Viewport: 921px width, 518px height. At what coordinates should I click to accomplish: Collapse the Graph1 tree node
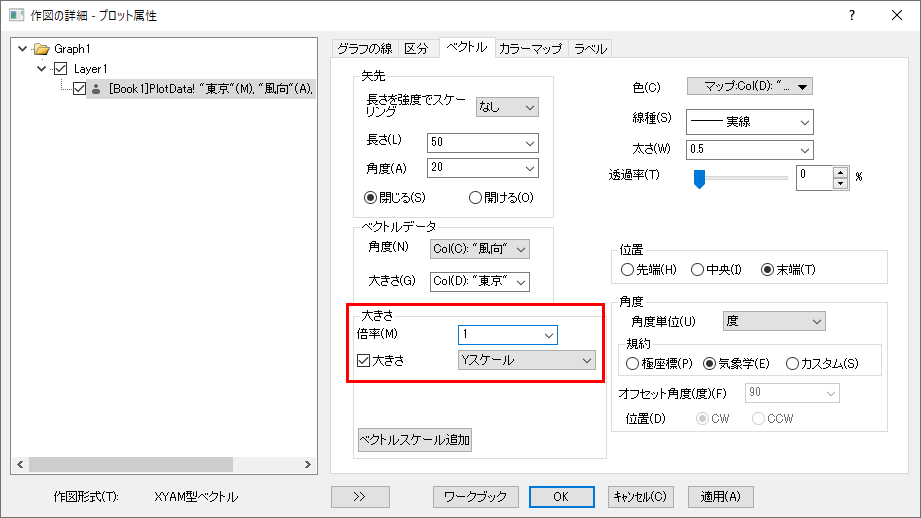[x=23, y=48]
